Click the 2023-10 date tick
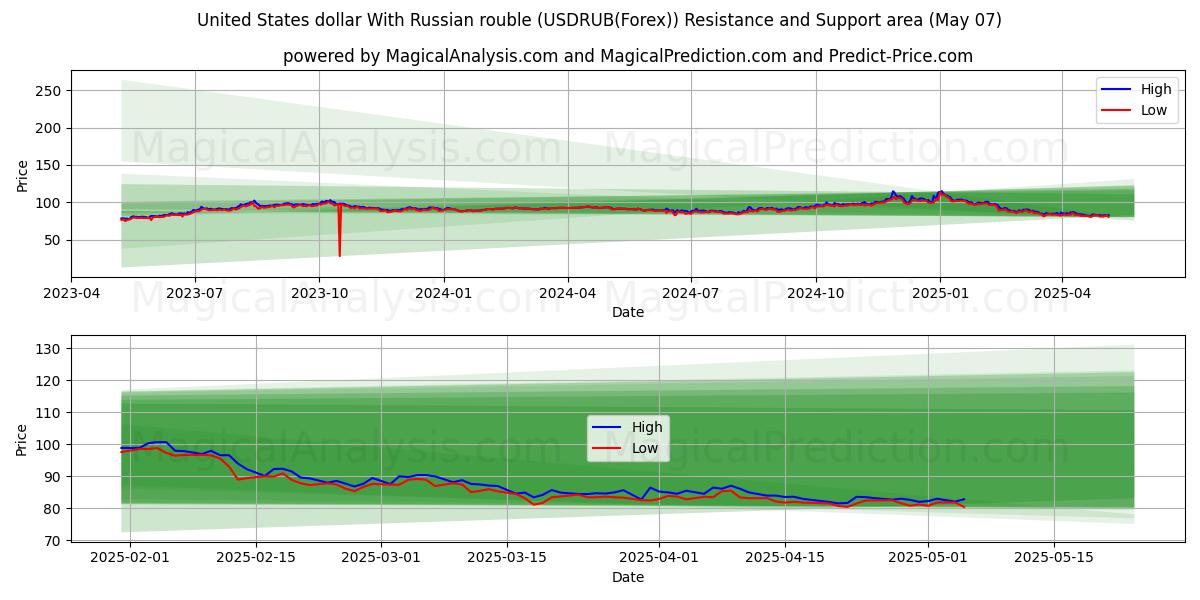The image size is (1200, 600). tap(319, 294)
